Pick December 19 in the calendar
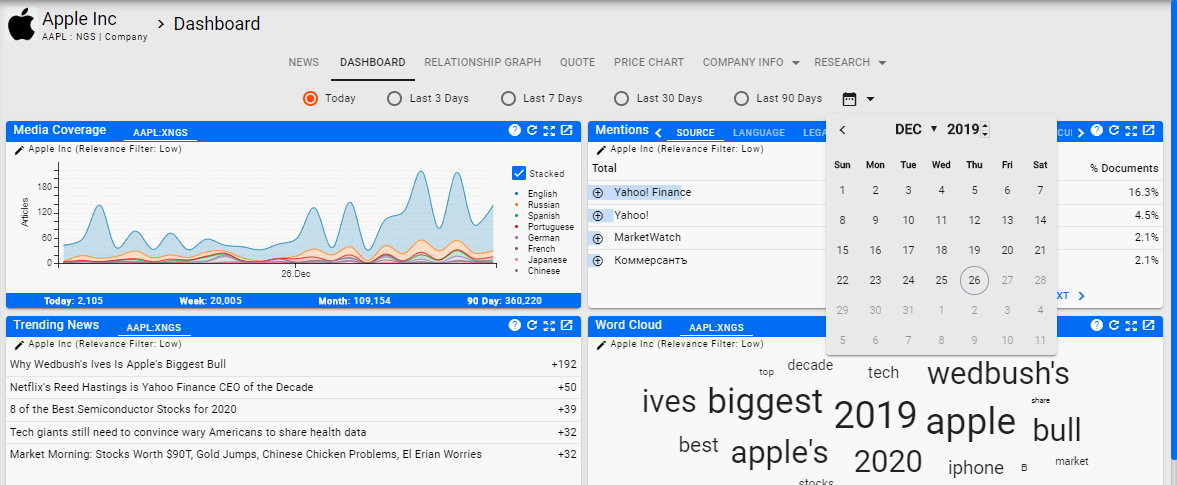Viewport: 1177px width, 485px height. [x=974, y=250]
